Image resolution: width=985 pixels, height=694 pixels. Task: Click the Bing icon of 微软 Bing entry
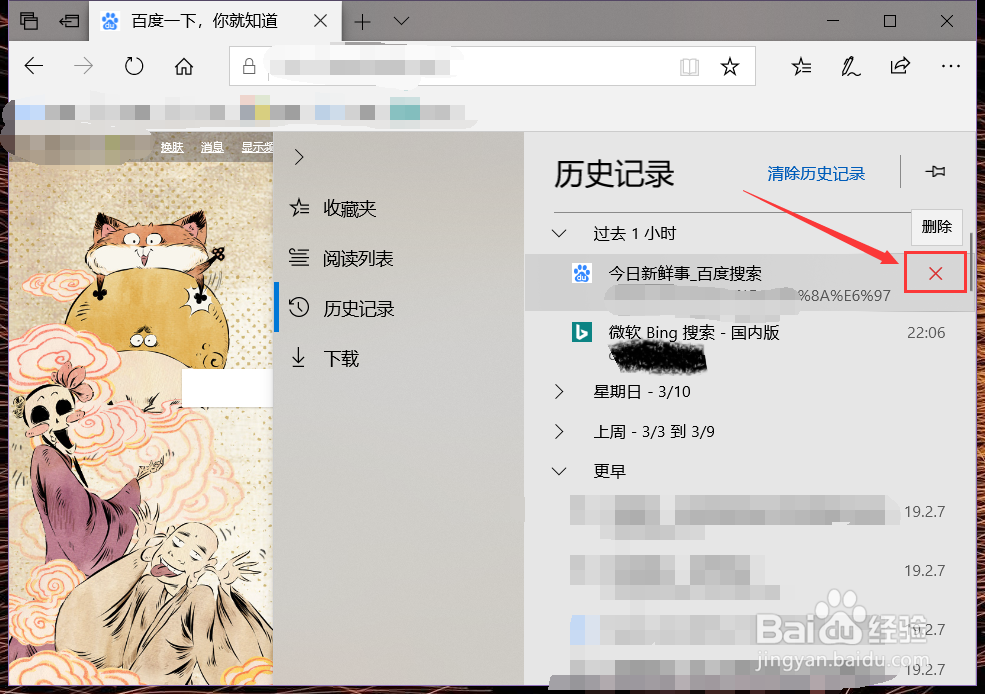click(x=581, y=332)
